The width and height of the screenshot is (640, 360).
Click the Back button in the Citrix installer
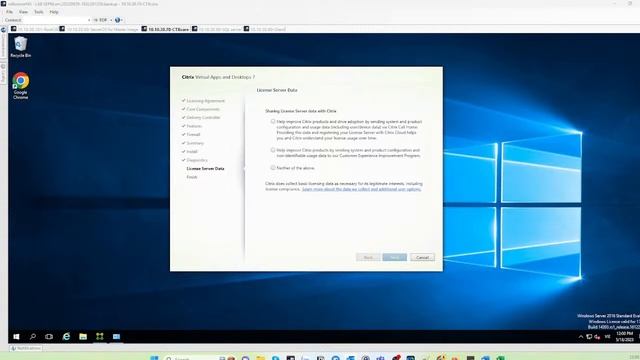click(368, 257)
